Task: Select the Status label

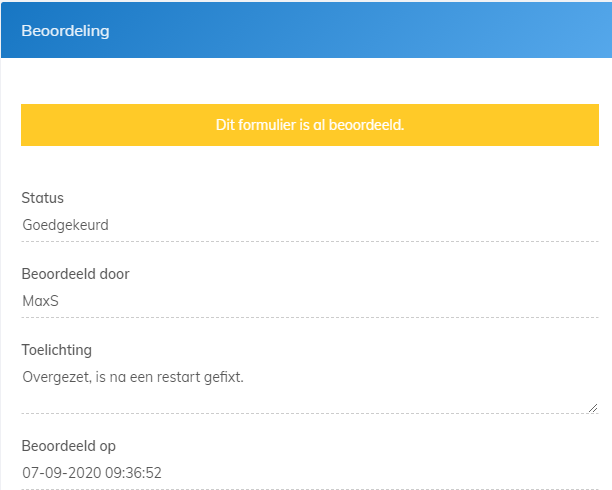Action: tap(42, 198)
